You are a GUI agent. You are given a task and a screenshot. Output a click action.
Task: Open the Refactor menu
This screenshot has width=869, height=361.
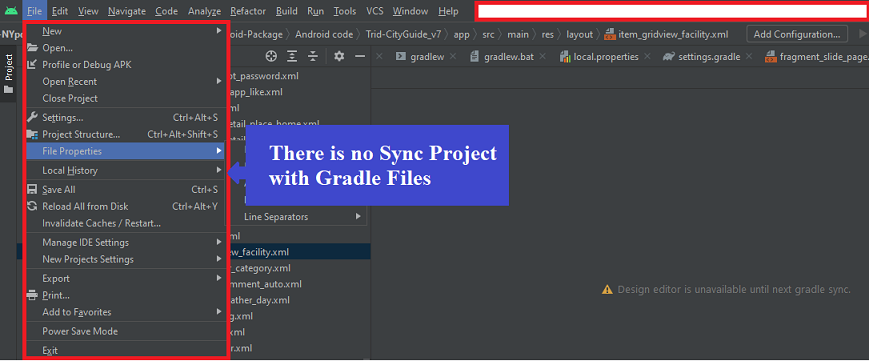pyautogui.click(x=248, y=11)
